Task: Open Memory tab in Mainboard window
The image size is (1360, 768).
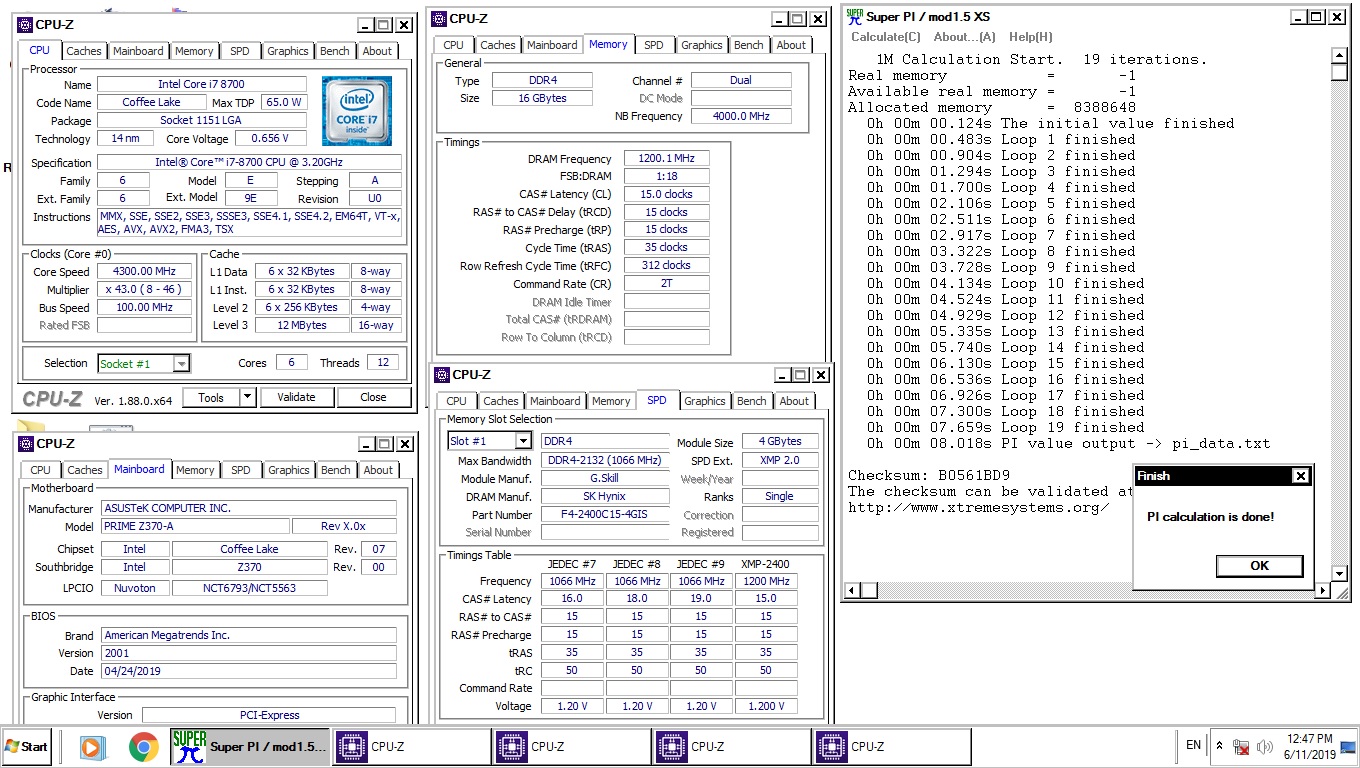Action: coord(195,470)
